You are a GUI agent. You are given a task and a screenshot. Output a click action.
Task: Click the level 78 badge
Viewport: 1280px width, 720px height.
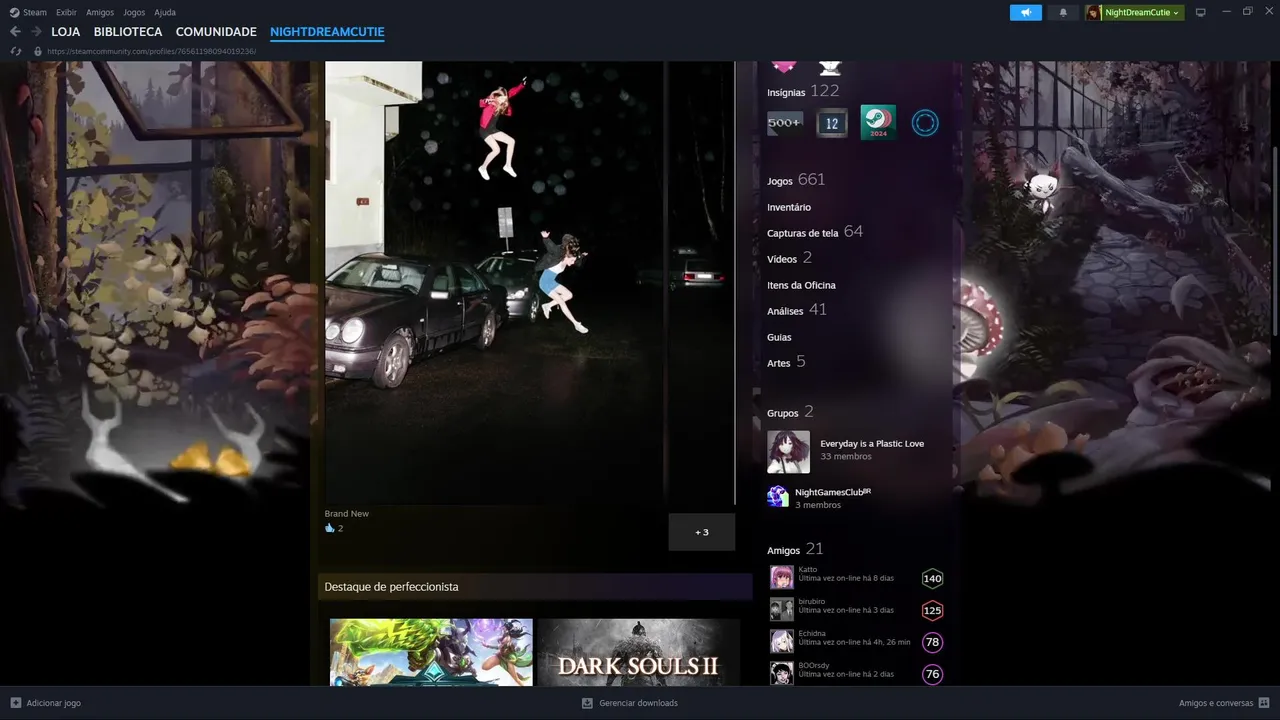[932, 642]
